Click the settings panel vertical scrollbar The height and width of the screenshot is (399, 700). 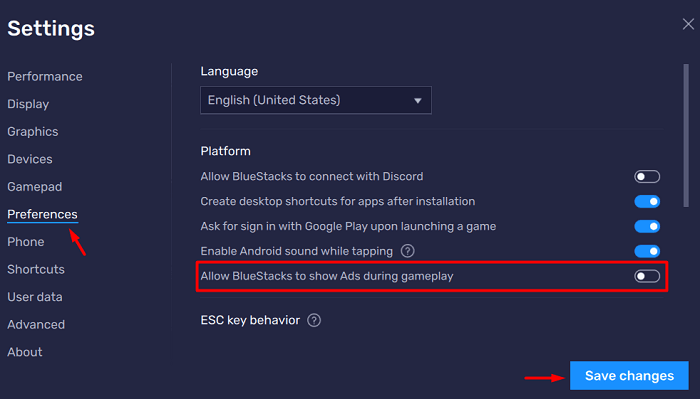[686, 135]
